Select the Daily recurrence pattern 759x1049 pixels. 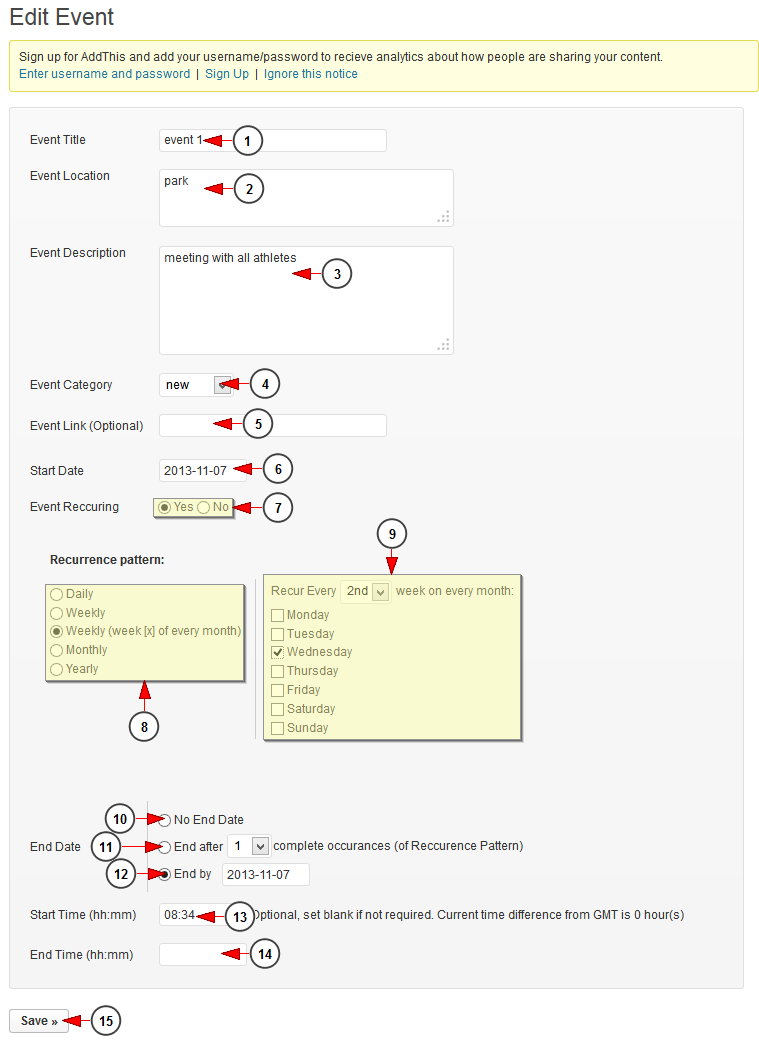coord(57,594)
